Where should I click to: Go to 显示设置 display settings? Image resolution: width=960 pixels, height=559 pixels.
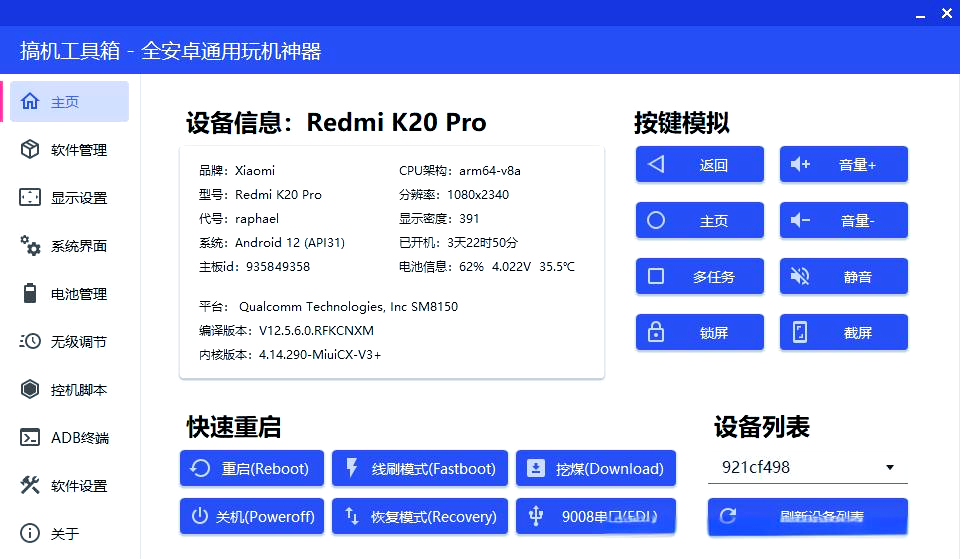click(x=69, y=197)
